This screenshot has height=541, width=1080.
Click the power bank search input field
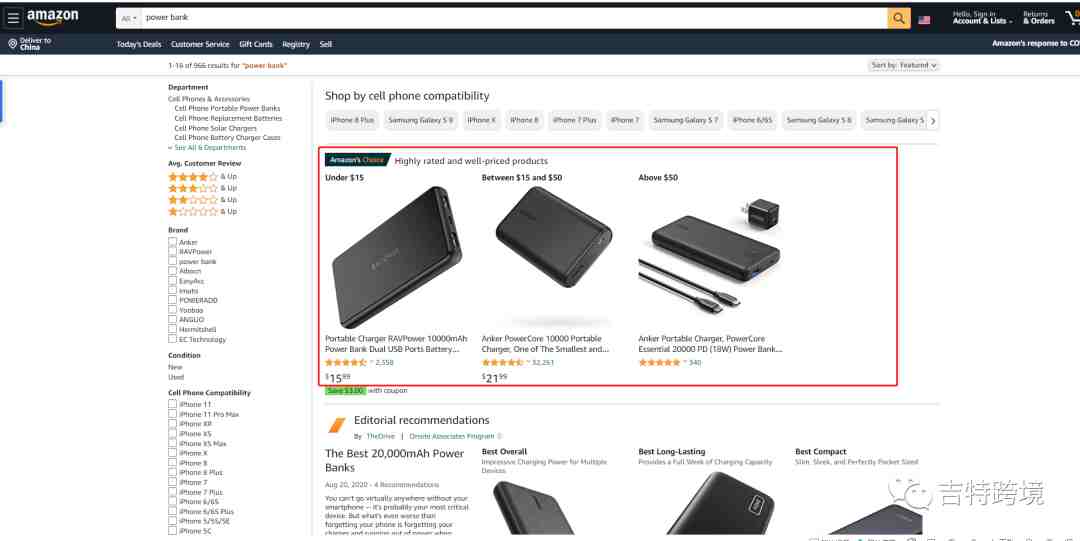(514, 19)
